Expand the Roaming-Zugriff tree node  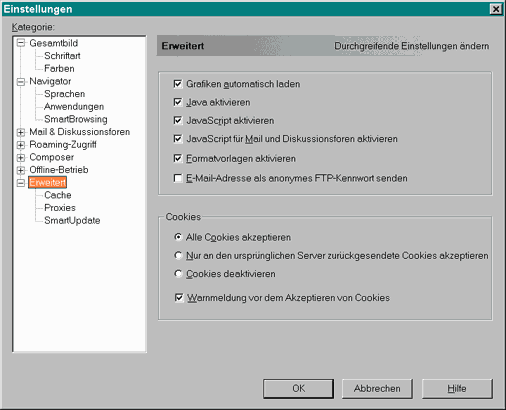(x=21, y=145)
